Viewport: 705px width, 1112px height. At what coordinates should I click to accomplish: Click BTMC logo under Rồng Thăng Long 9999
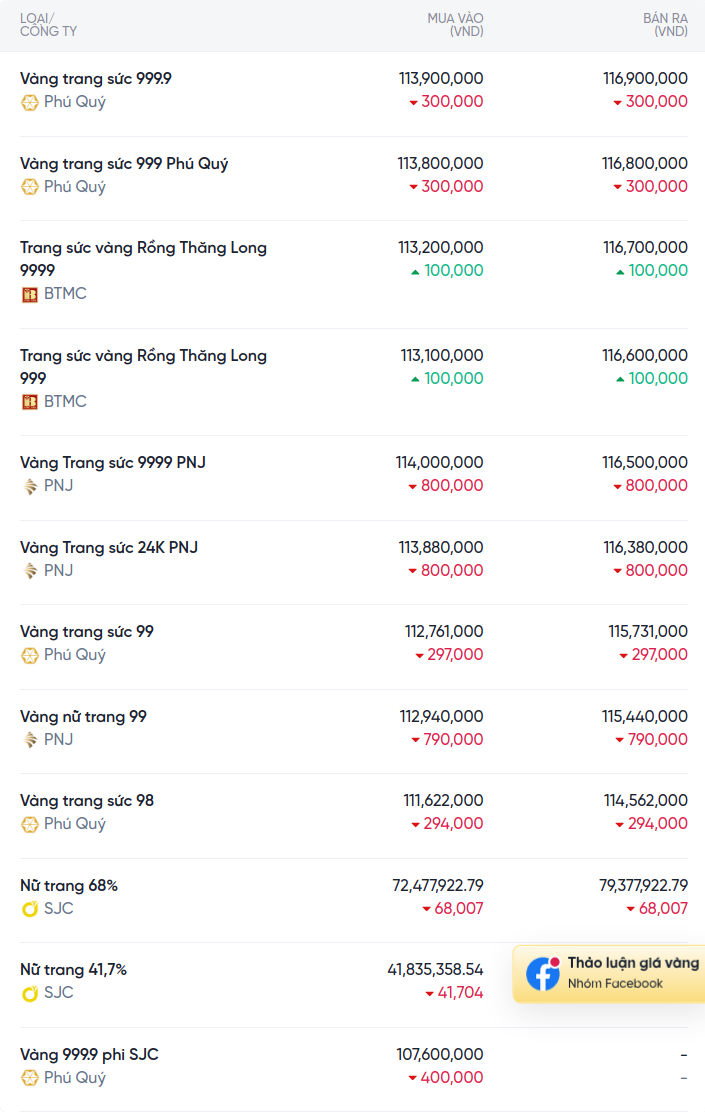(29, 294)
